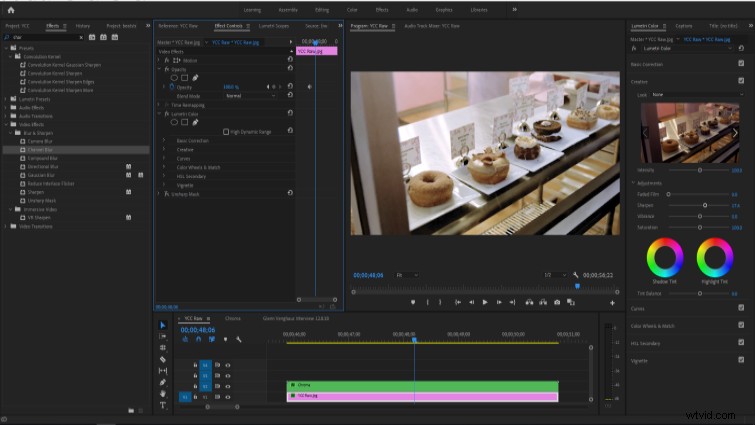Select the Type tool
The image size is (755, 425).
tap(163, 405)
